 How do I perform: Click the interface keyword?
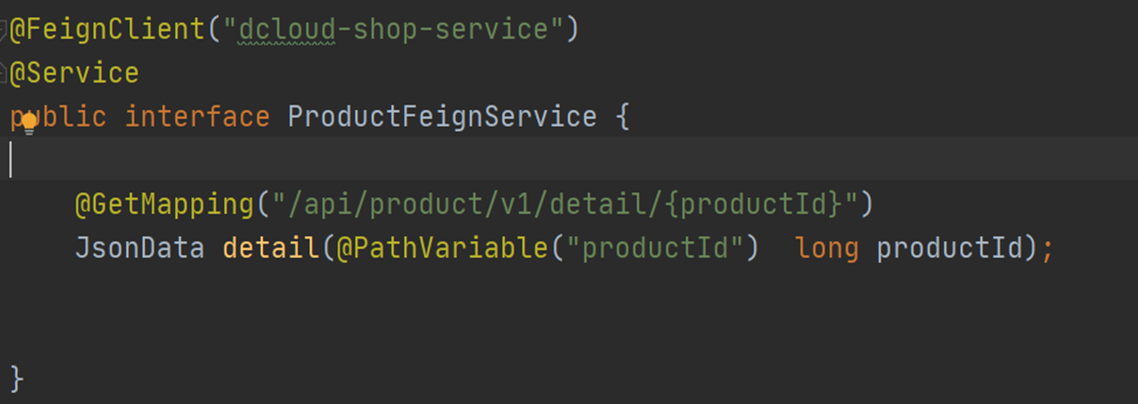click(197, 117)
